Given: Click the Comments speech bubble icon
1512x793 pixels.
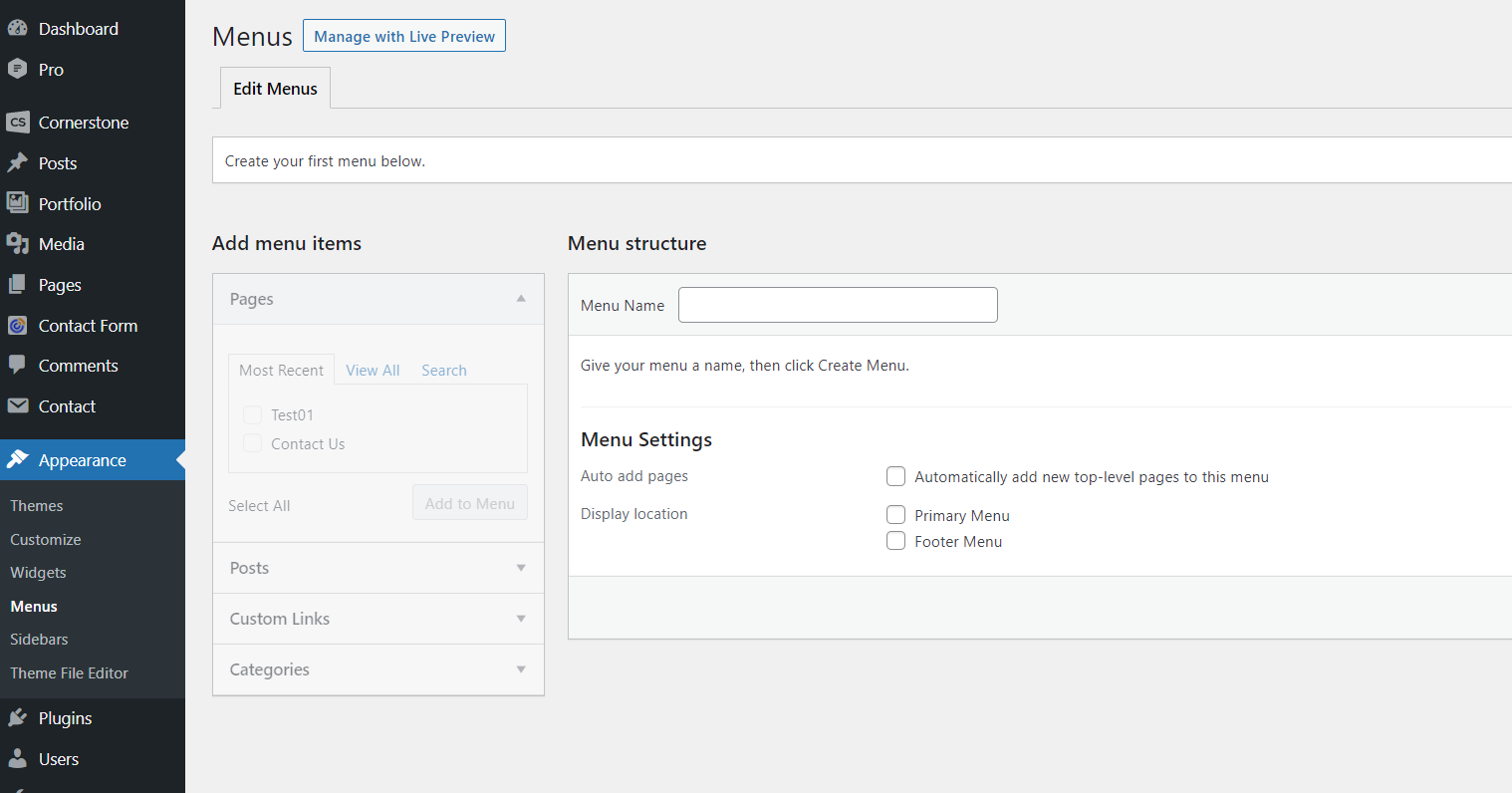Looking at the screenshot, I should tap(18, 366).
